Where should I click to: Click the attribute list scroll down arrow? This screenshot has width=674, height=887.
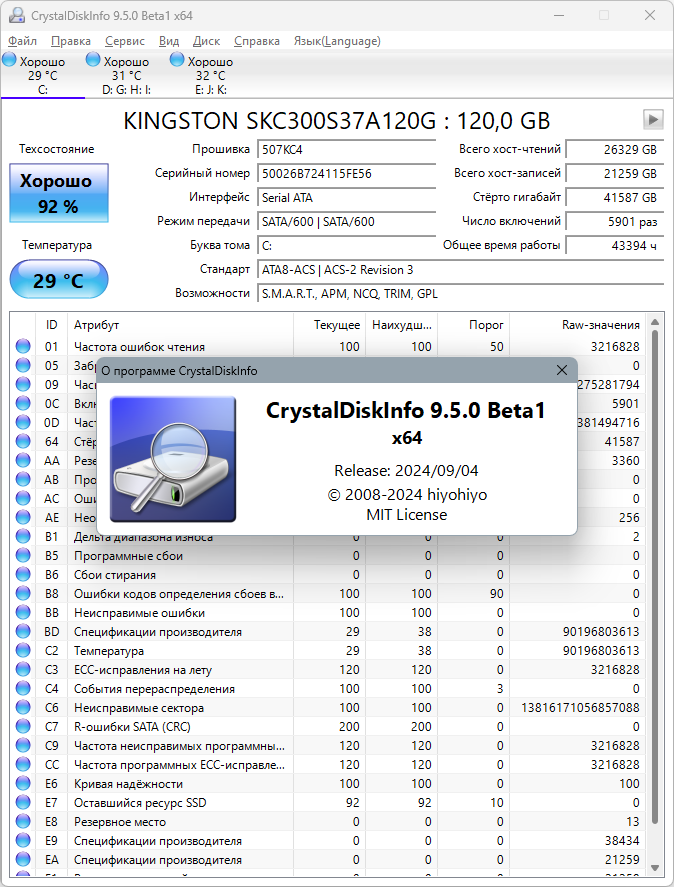click(x=655, y=868)
